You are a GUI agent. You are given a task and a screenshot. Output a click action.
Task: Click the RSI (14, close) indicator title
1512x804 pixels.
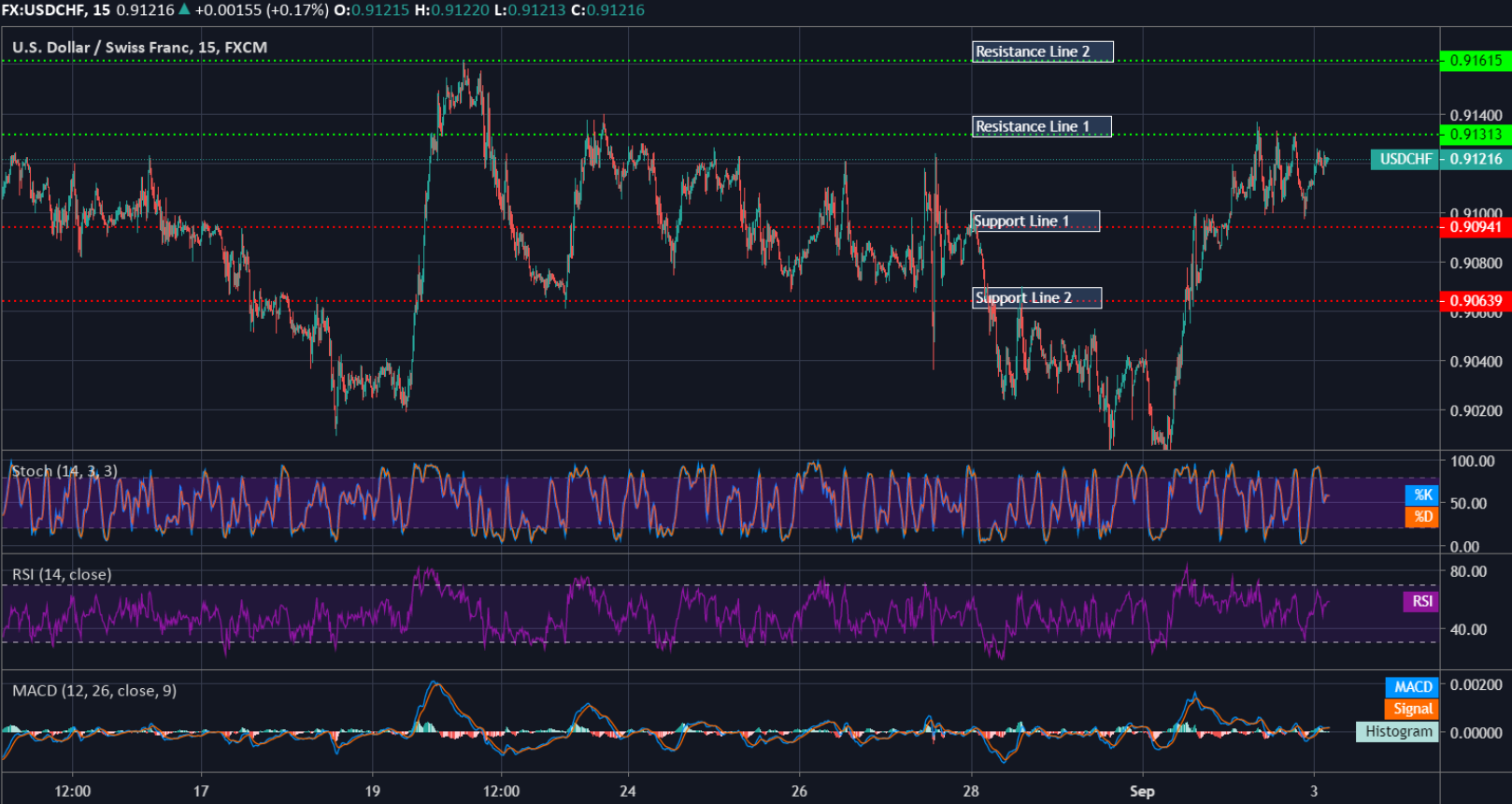coord(62,575)
